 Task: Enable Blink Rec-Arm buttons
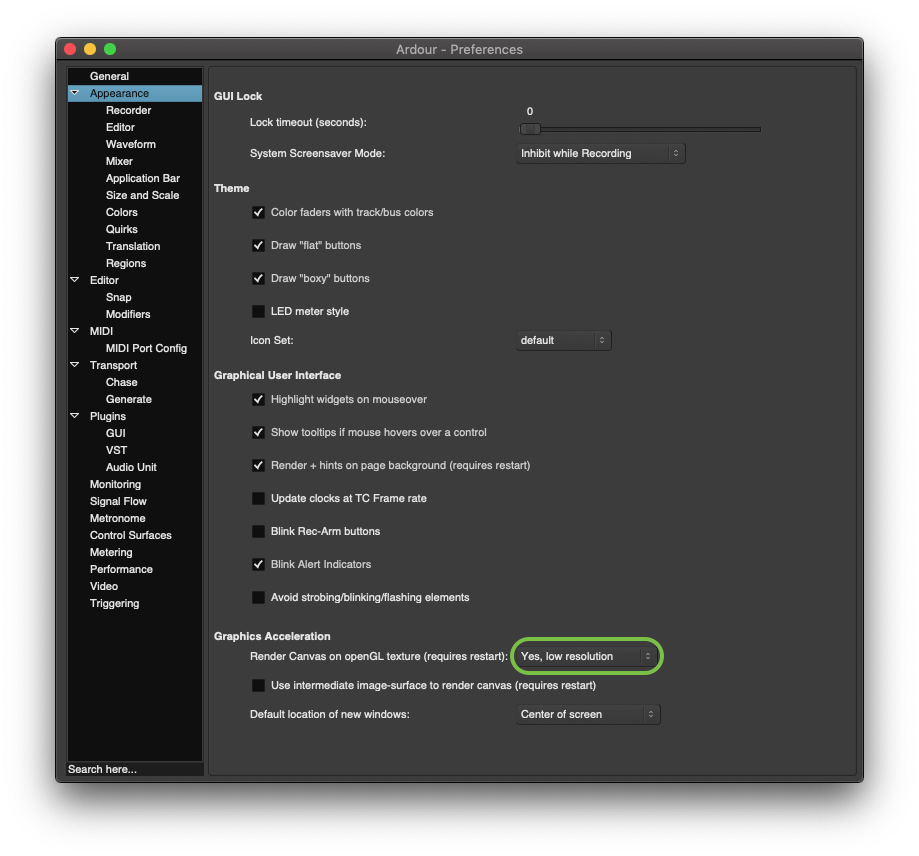coord(258,531)
